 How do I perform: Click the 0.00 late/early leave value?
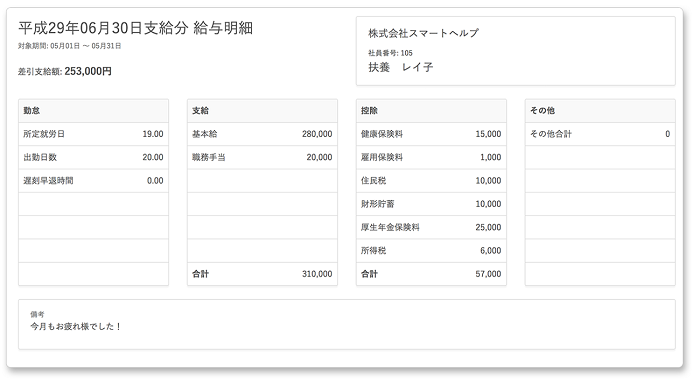(x=155, y=181)
